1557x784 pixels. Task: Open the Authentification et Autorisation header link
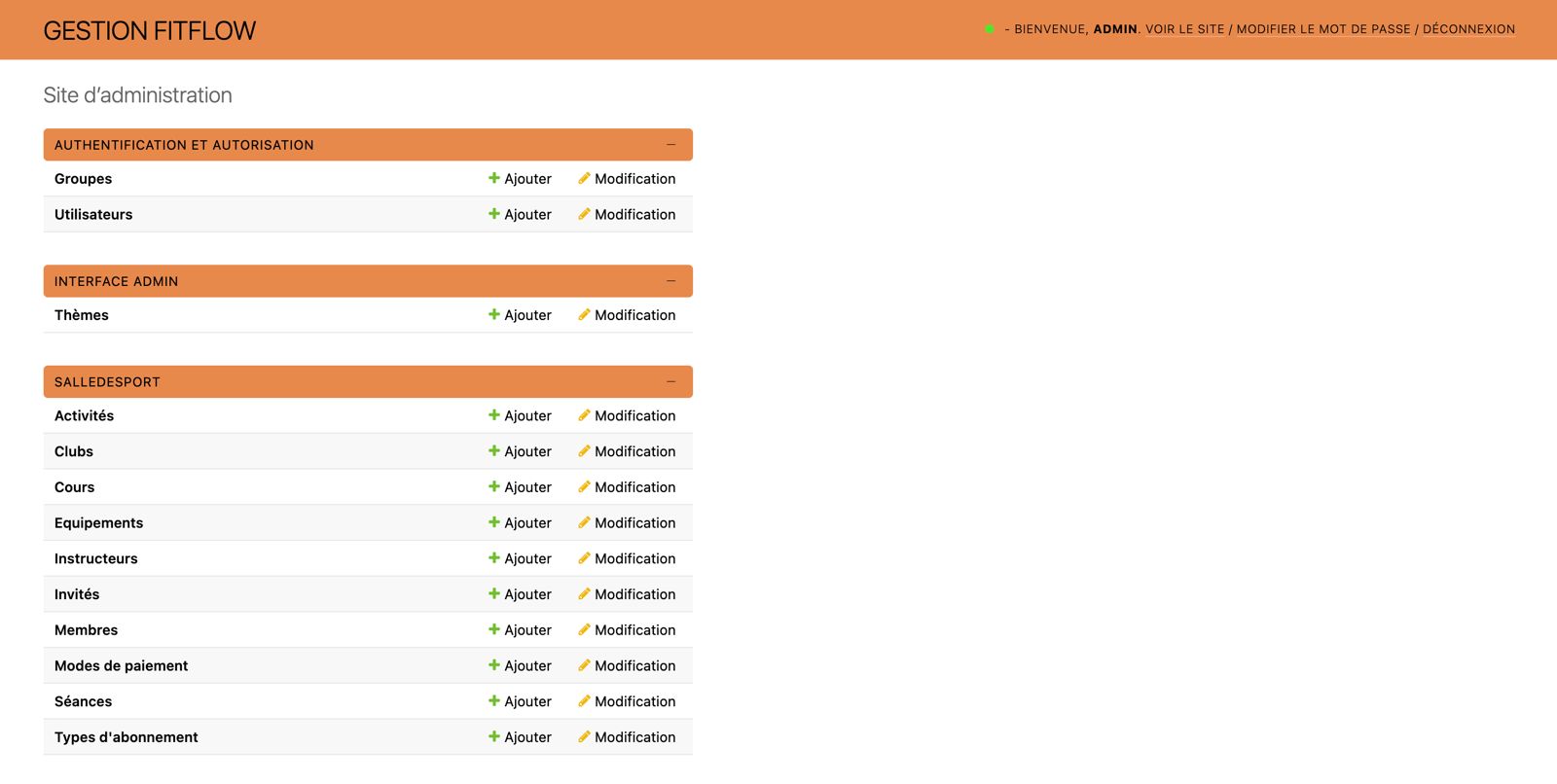click(184, 145)
